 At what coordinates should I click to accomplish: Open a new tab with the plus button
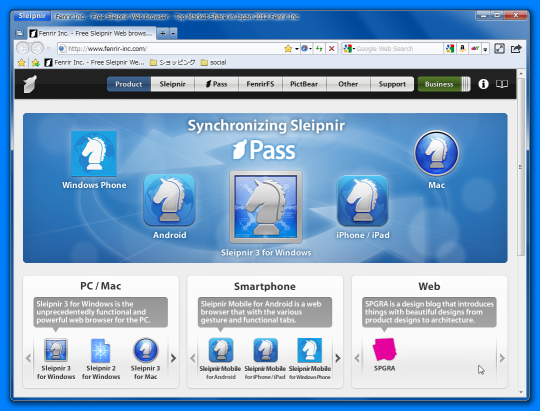click(163, 33)
